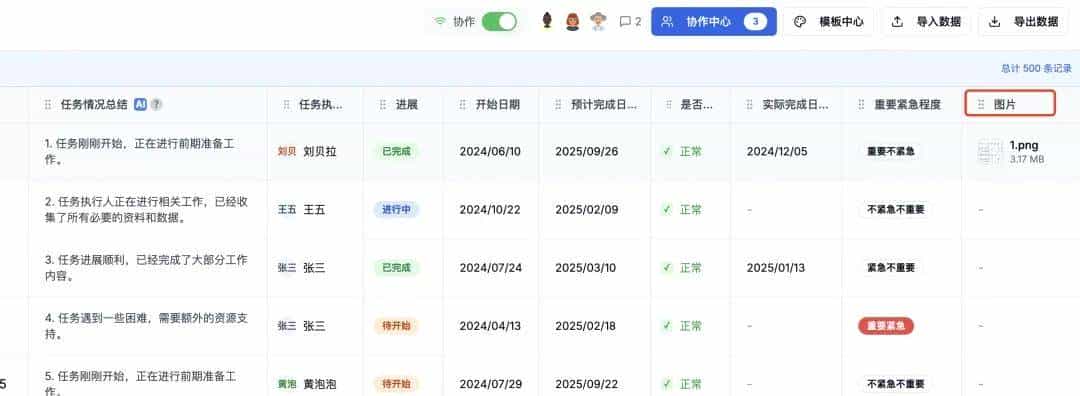Click summary cell starting 3. 任务进展顺利
The image size is (1080, 396).
pyautogui.click(x=146, y=268)
